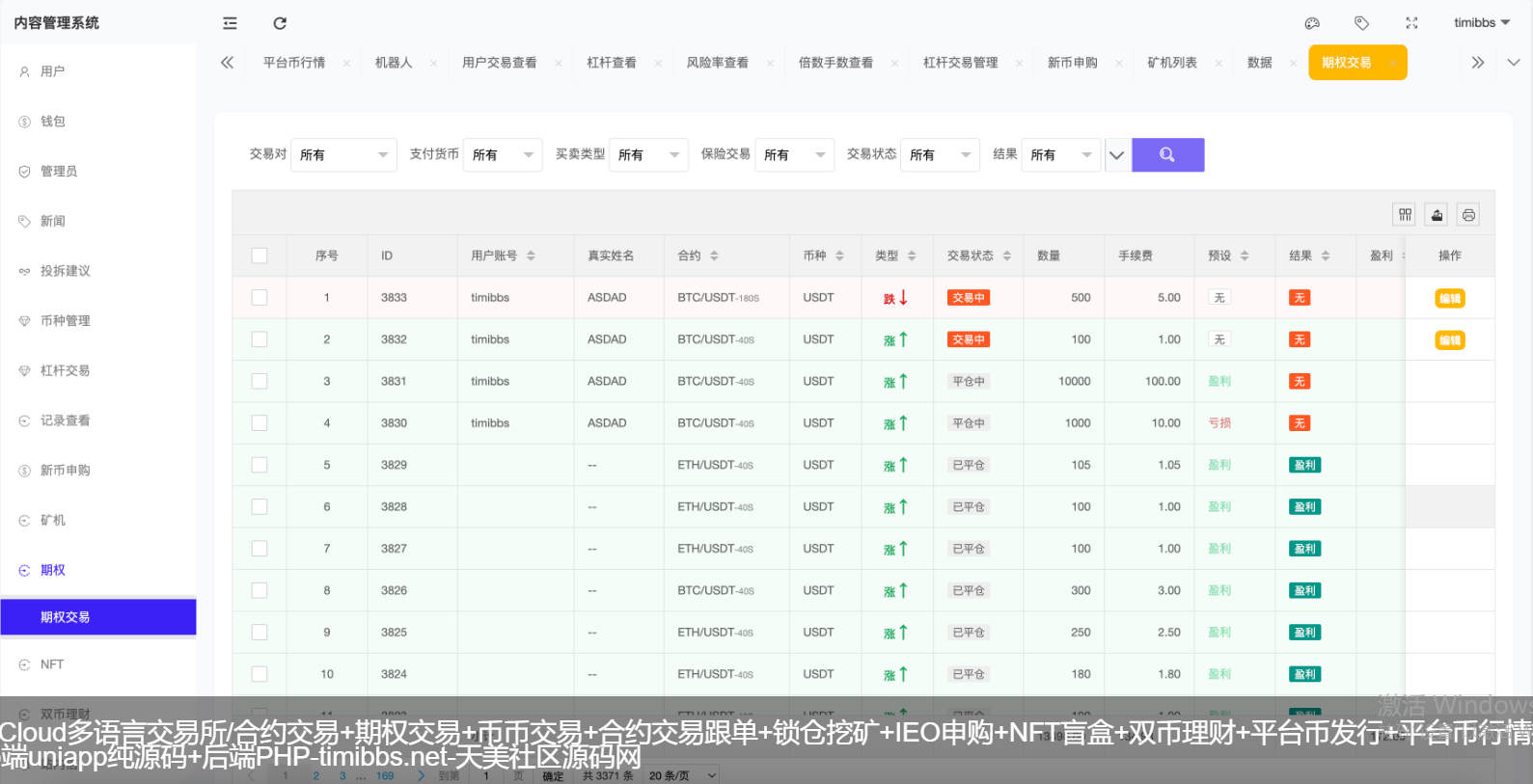Click the print icon above the table
The image size is (1533, 784).
[1468, 215]
